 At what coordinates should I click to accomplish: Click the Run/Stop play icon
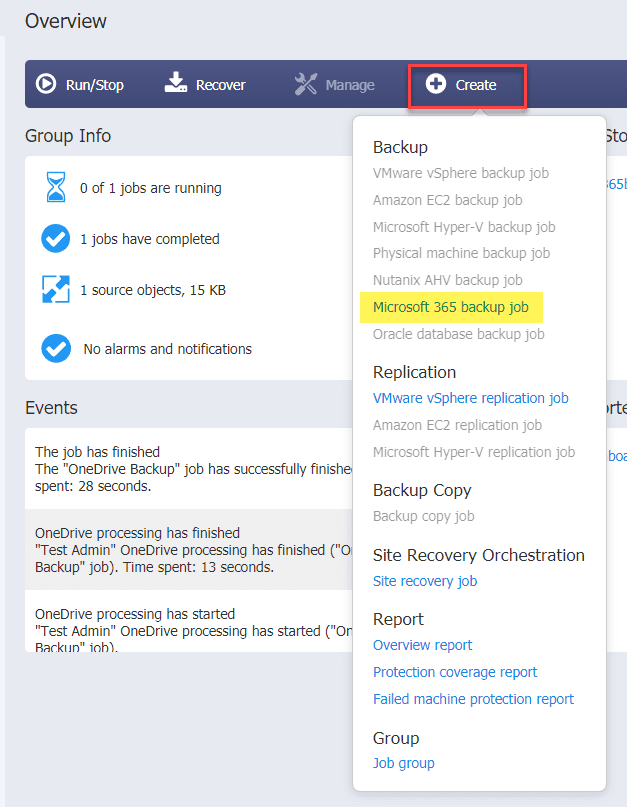pyautogui.click(x=46, y=83)
